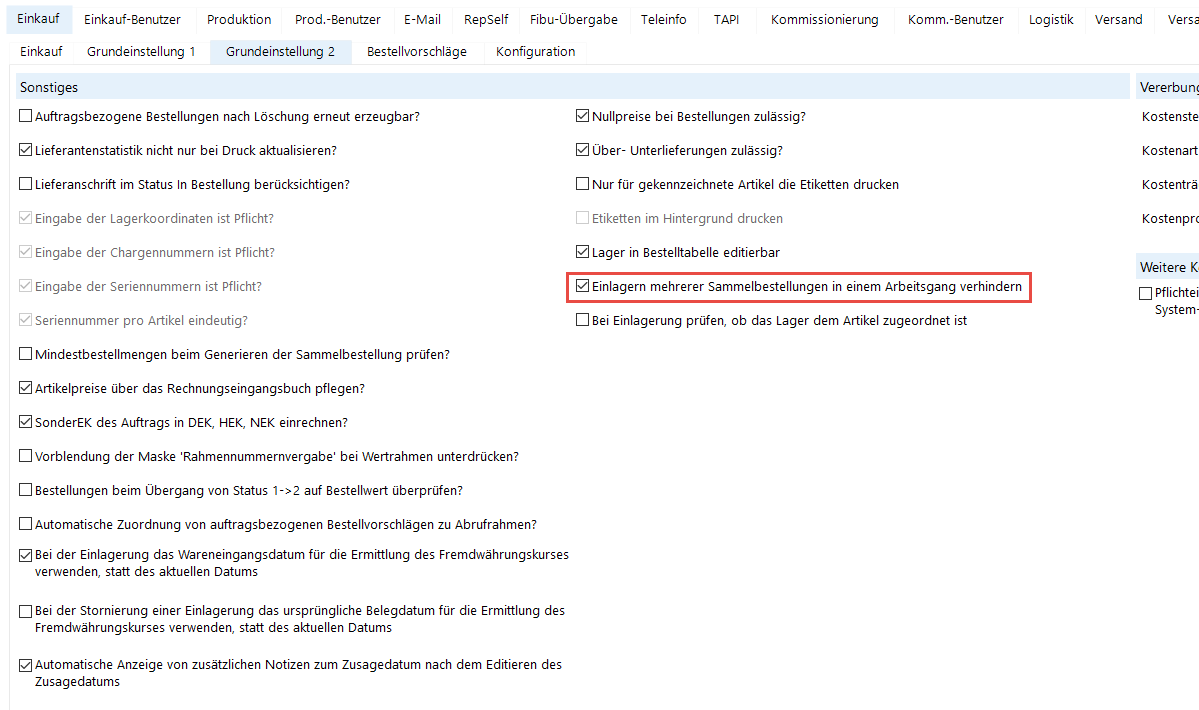
Task: Check 'Bestellungen beim Übergang von Status 1->2 überprüfen'
Action: tap(25, 490)
